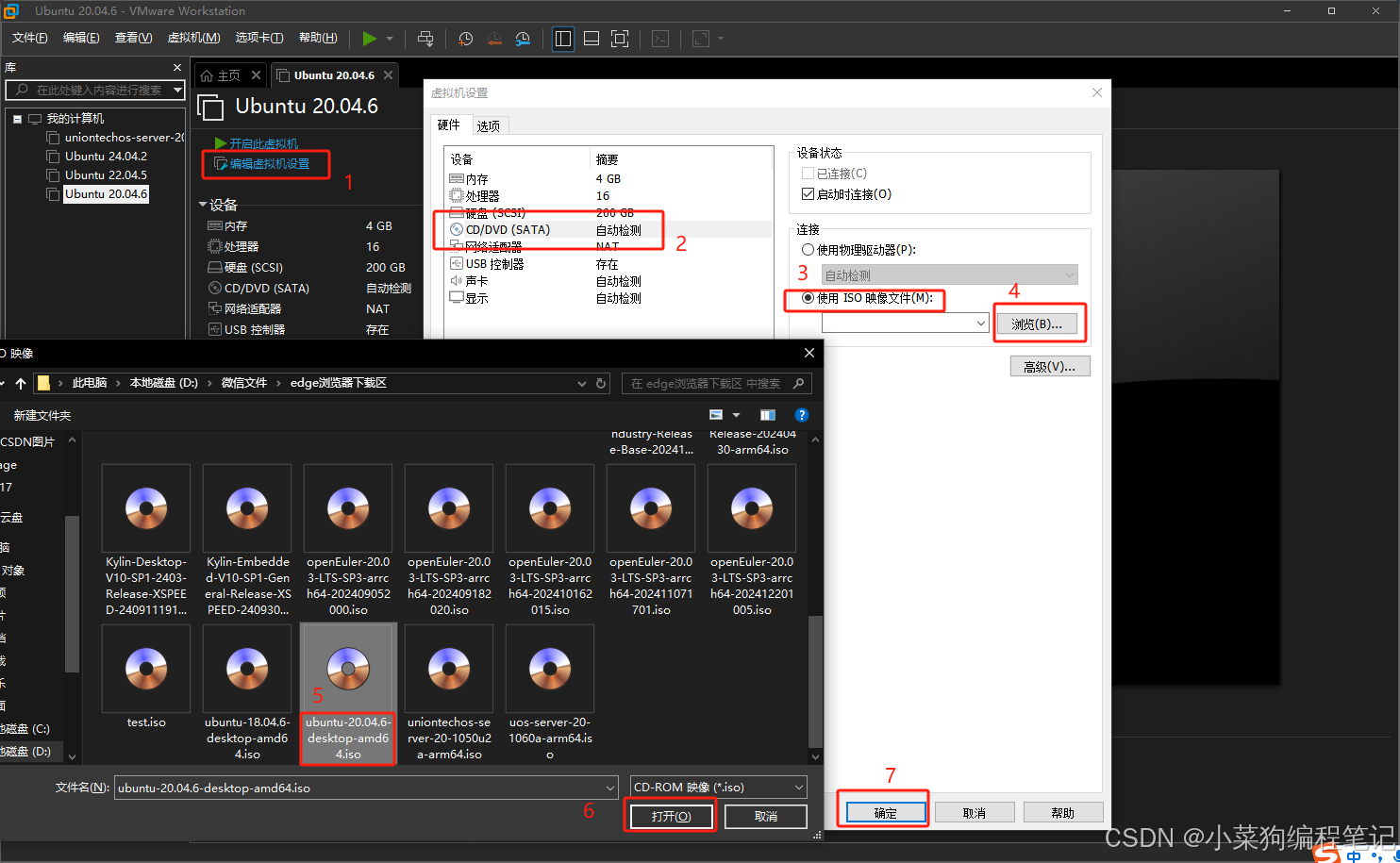Toggle library sidebar view icon
The width and height of the screenshot is (1400, 863).
click(563, 39)
